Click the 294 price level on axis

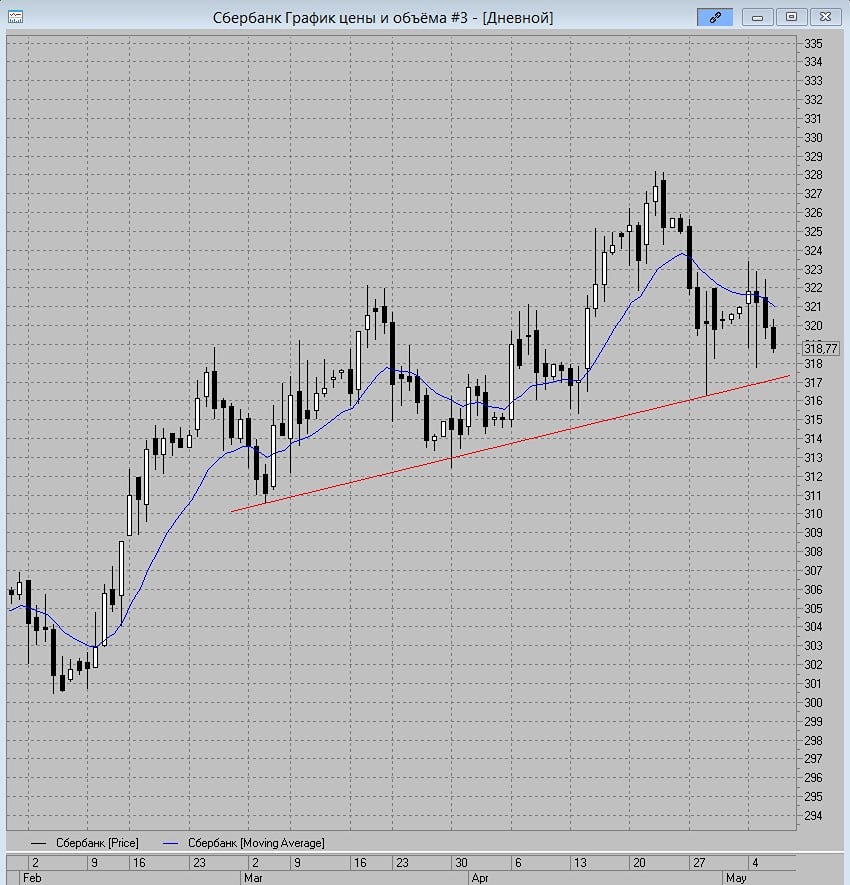click(813, 816)
